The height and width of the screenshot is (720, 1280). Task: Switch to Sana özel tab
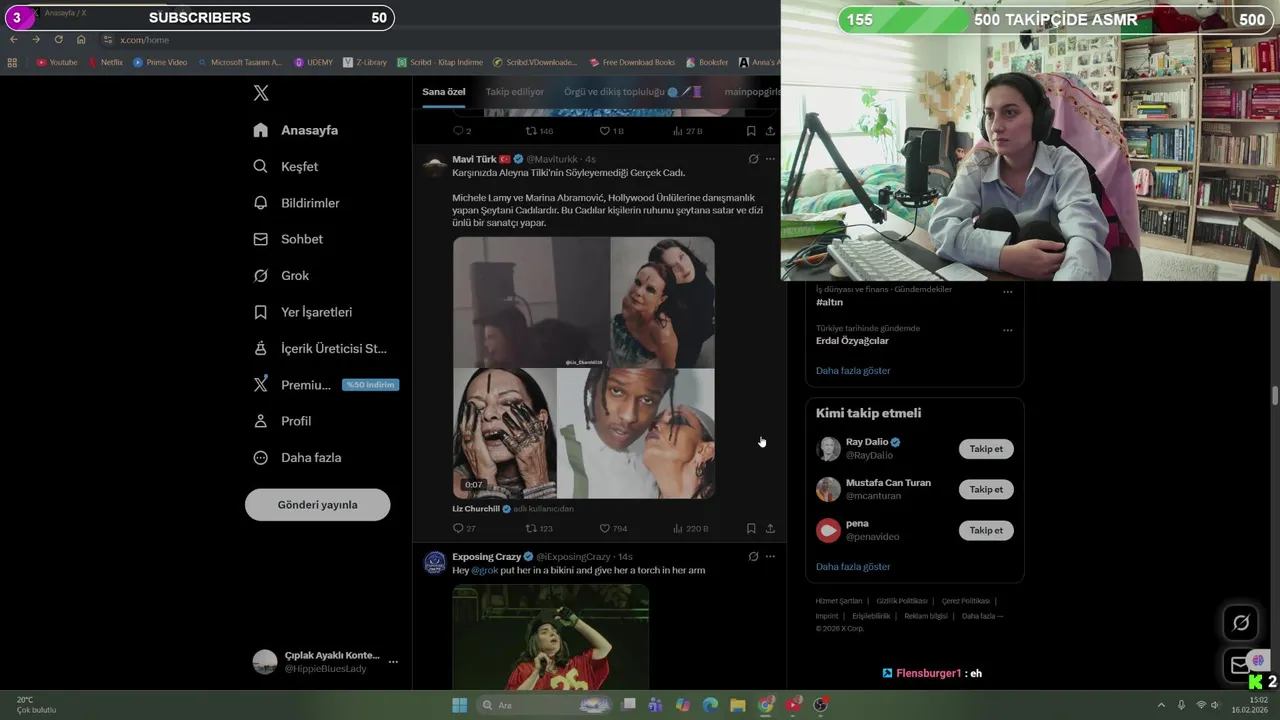pos(443,92)
